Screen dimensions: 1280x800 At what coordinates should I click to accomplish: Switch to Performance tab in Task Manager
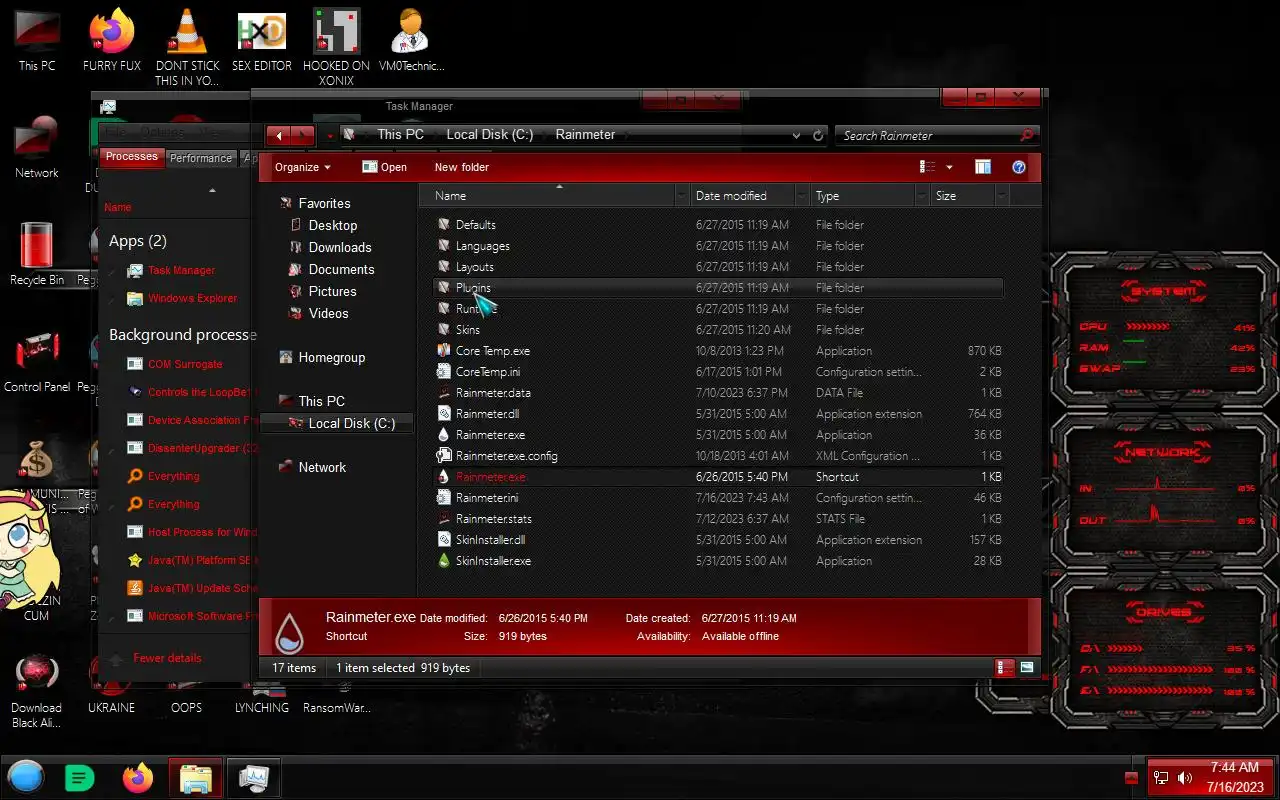pos(200,158)
